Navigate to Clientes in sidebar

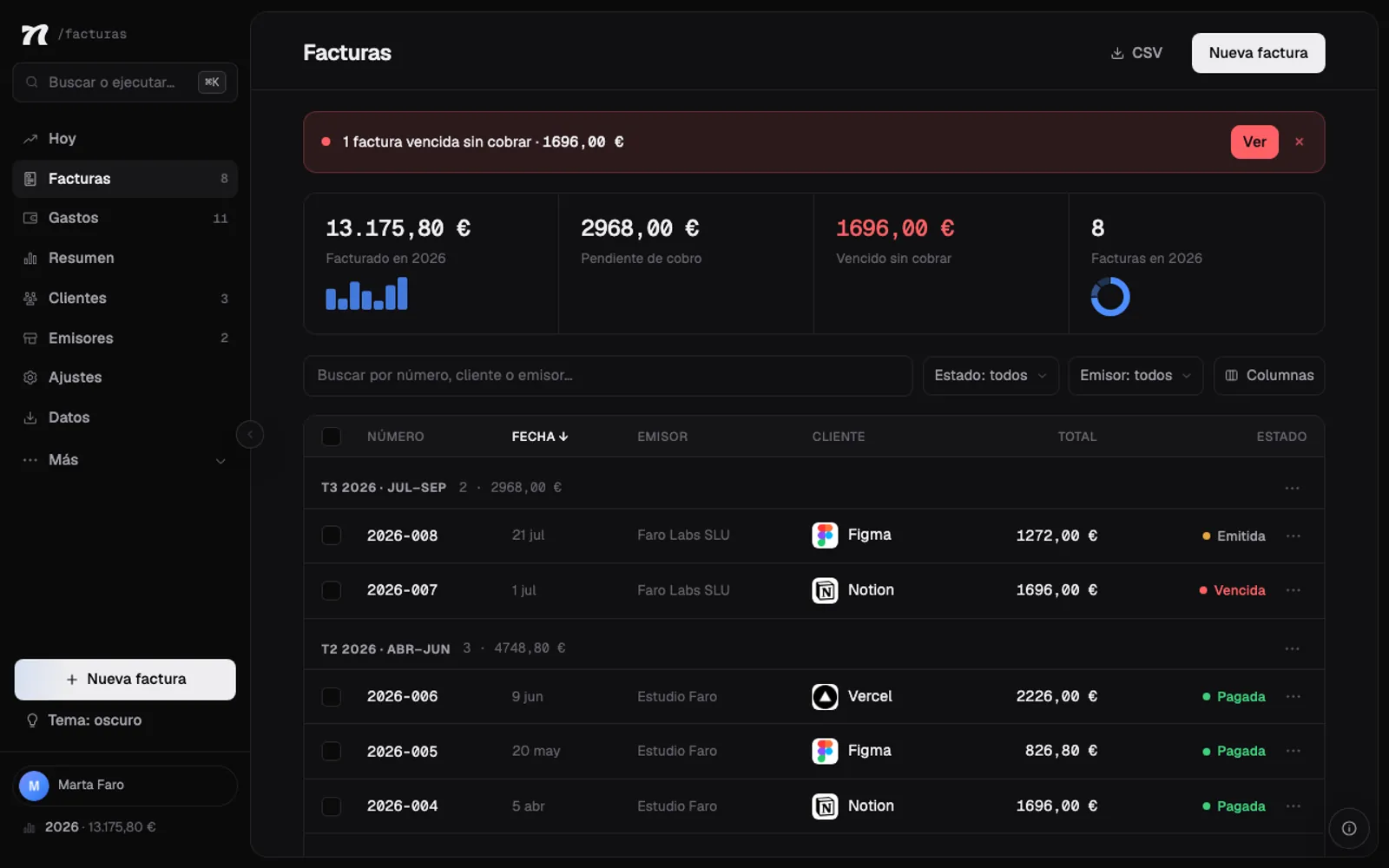pos(125,298)
